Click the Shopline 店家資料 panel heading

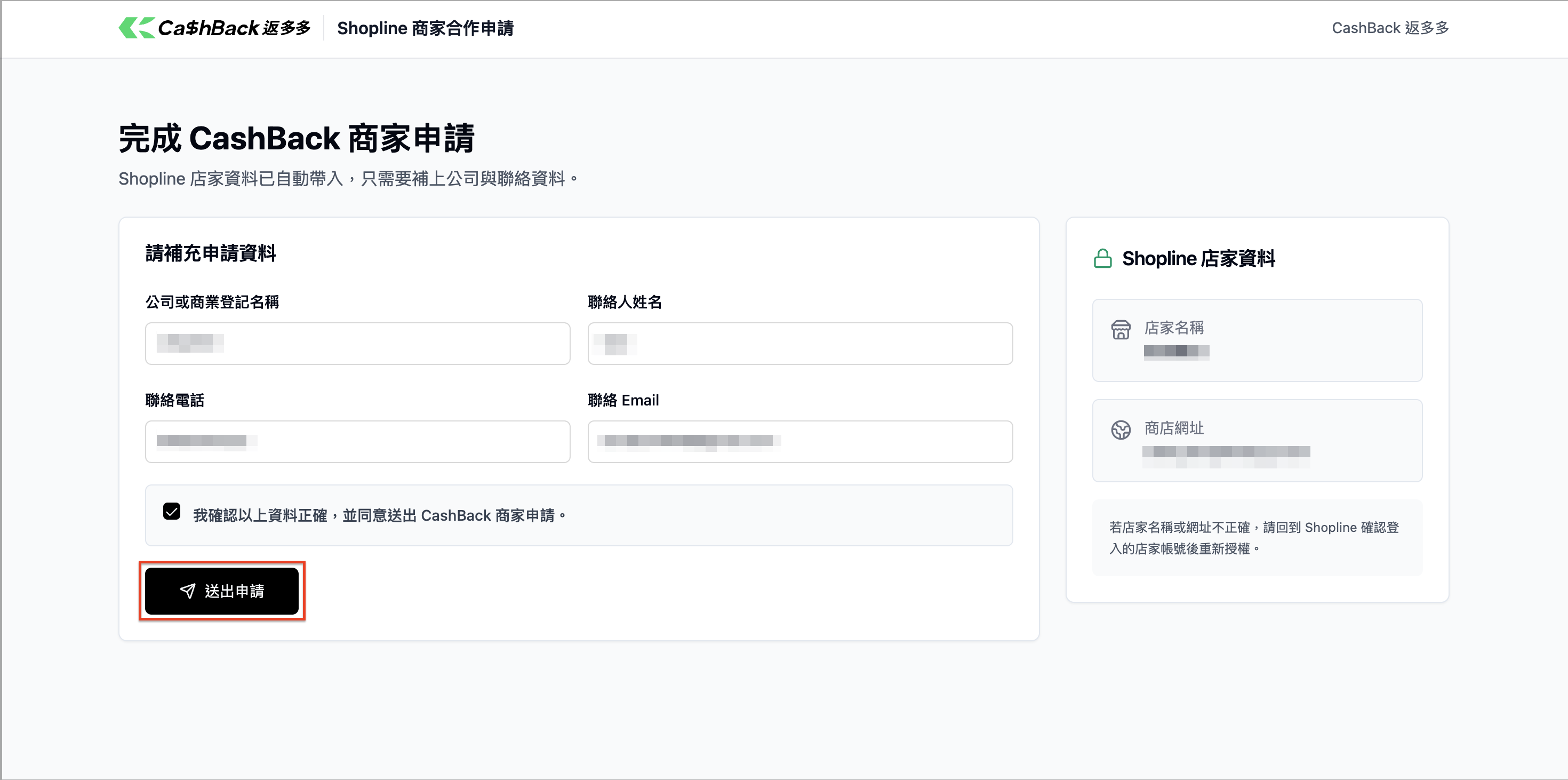1198,259
